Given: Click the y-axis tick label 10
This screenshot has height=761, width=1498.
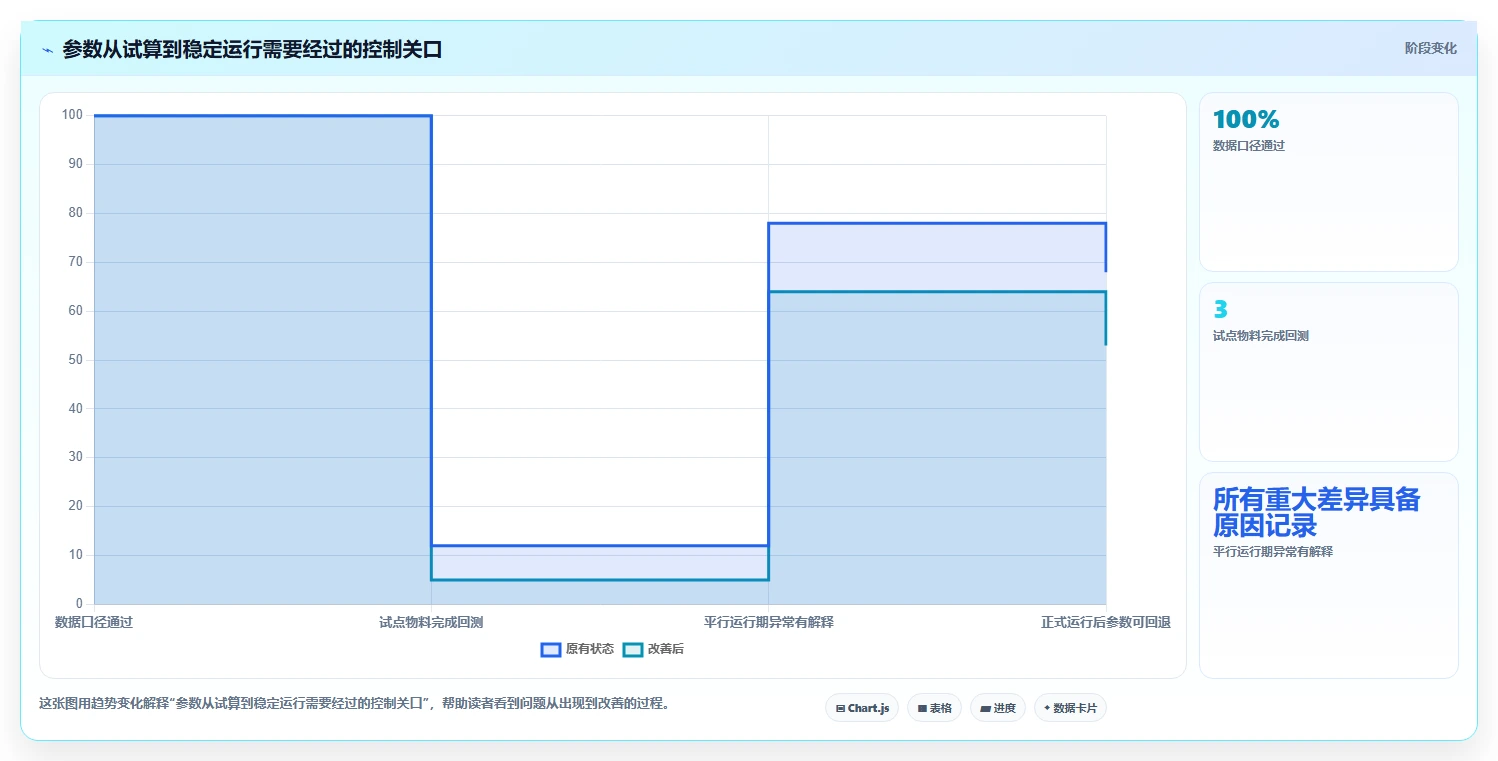Looking at the screenshot, I should click(x=75, y=555).
